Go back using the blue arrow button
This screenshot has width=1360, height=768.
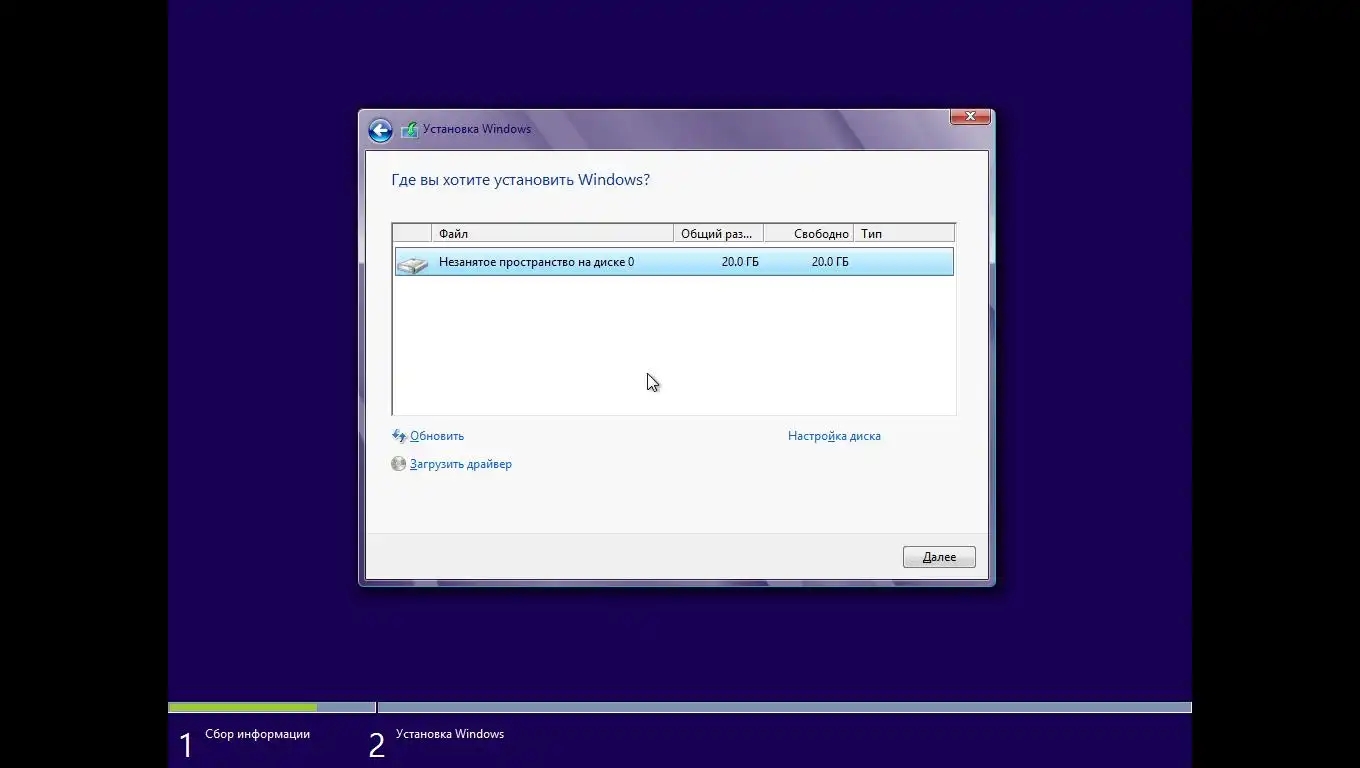(x=380, y=130)
